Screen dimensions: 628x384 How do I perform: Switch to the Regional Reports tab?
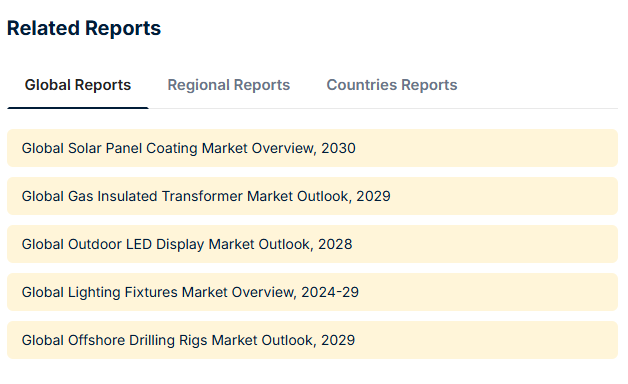[x=228, y=85]
